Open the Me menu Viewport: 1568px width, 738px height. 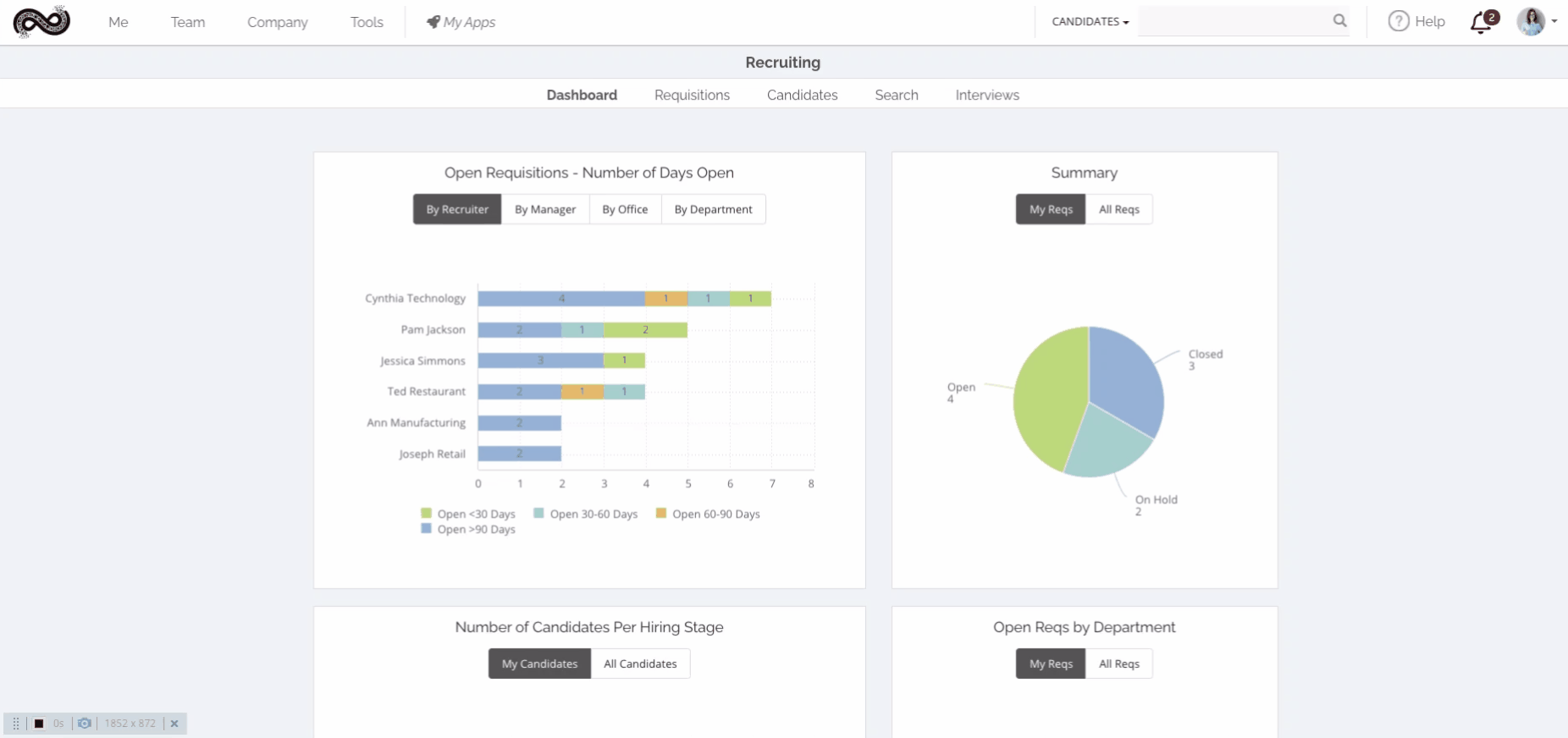(119, 22)
